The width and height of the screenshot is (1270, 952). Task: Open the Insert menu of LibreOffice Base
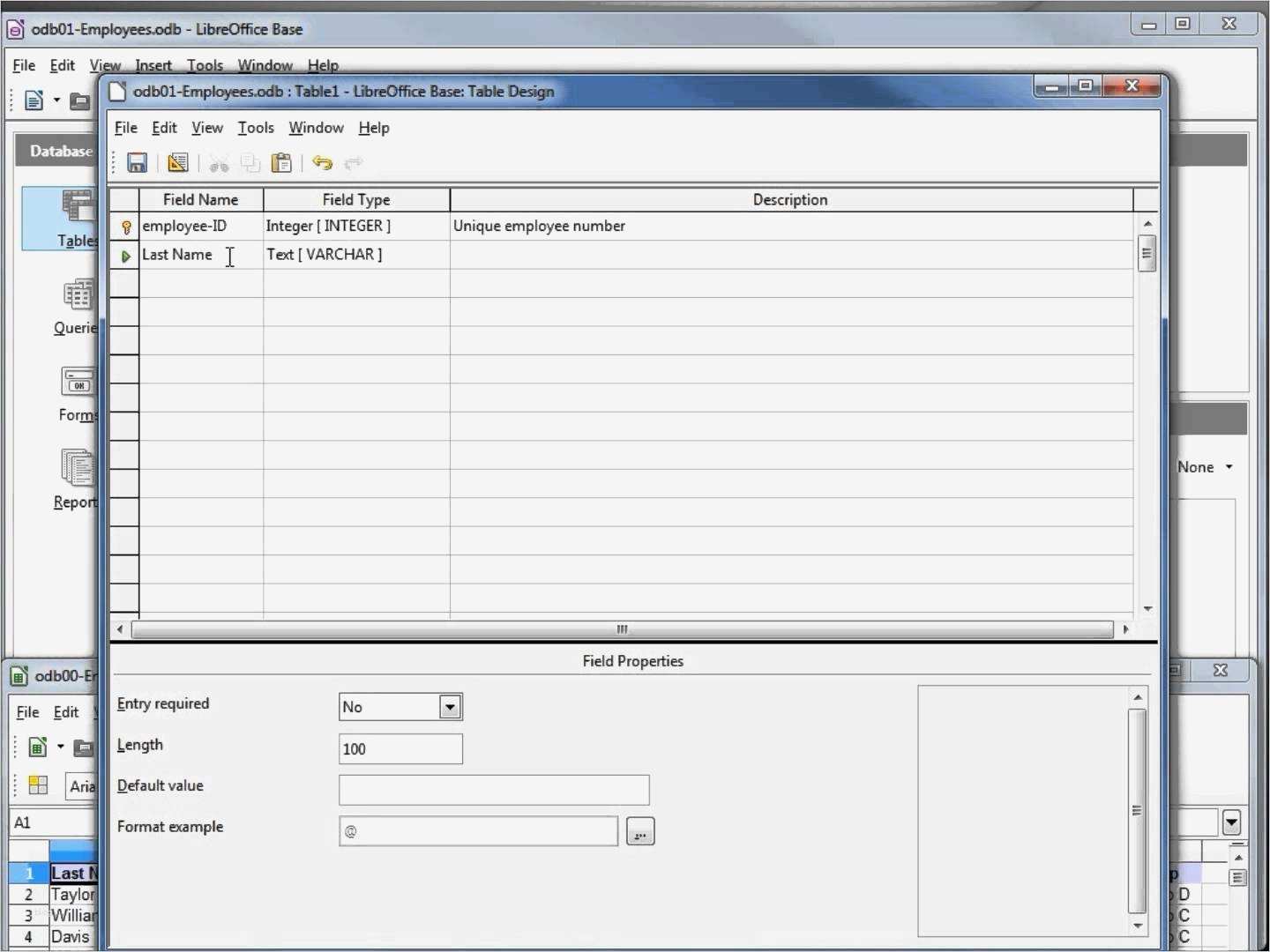coord(153,64)
